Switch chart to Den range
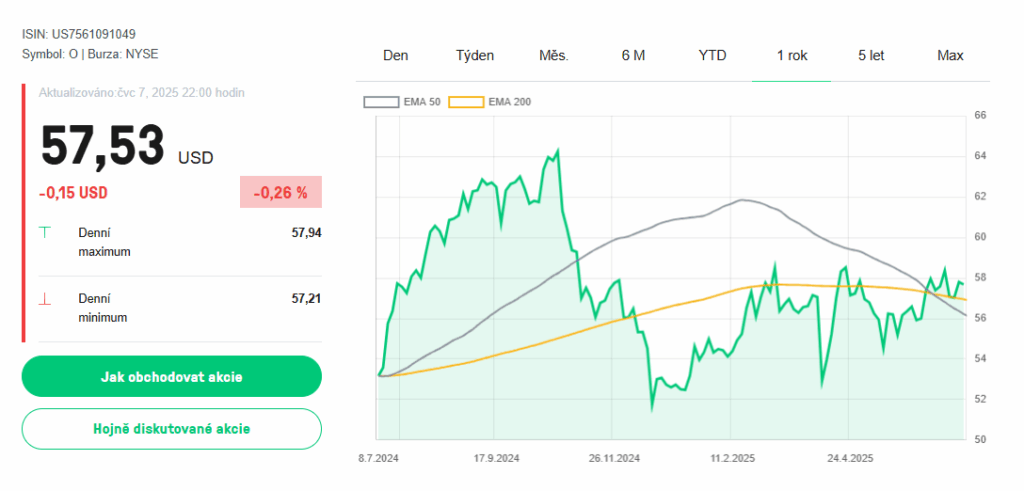 395,55
